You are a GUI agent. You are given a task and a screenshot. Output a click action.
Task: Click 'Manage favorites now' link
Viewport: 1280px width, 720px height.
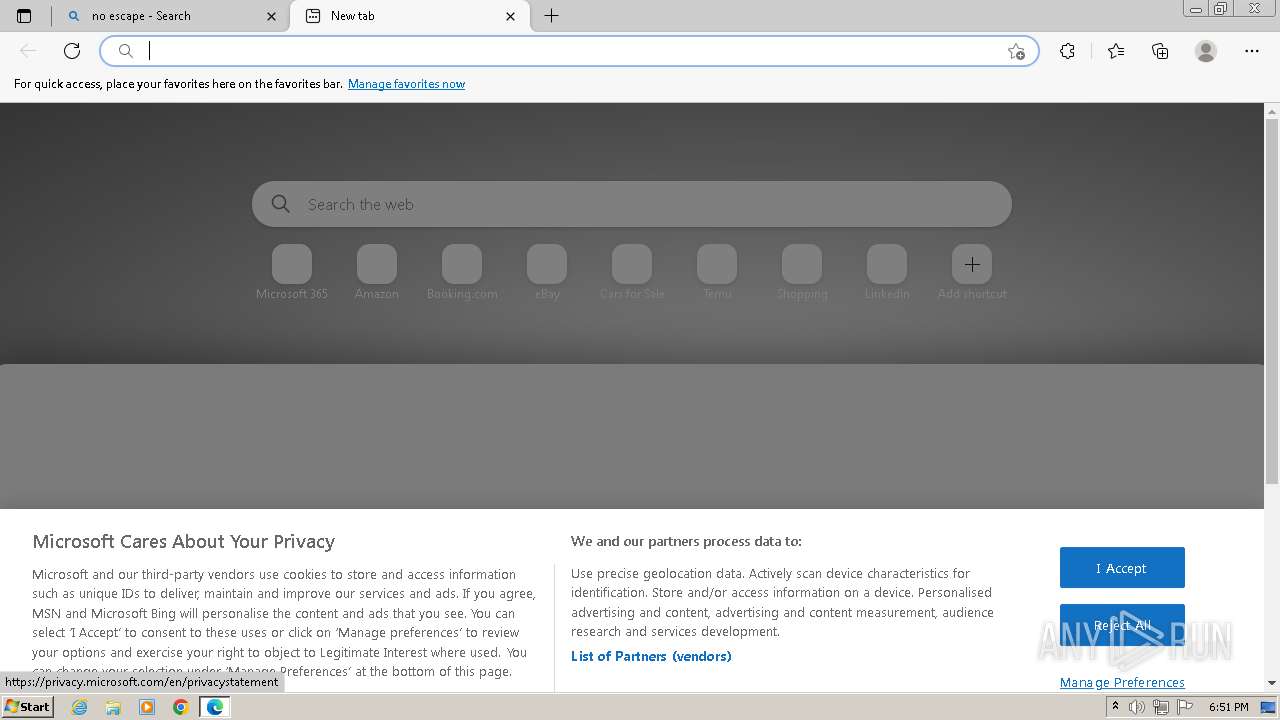(406, 84)
